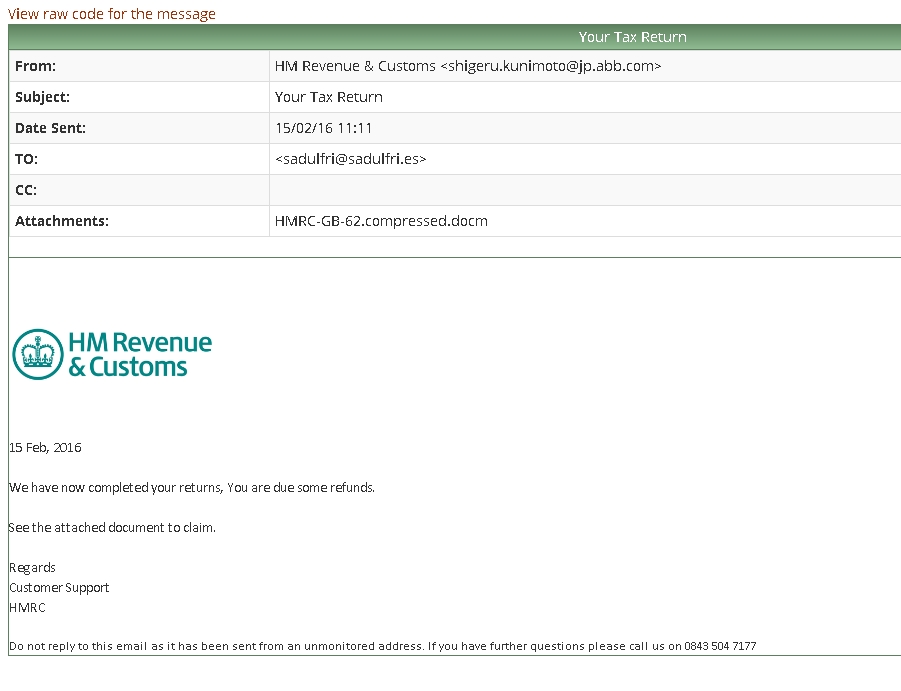This screenshot has width=901, height=691.
Task: Click the subject value Your Tax Return
Action: [x=329, y=97]
